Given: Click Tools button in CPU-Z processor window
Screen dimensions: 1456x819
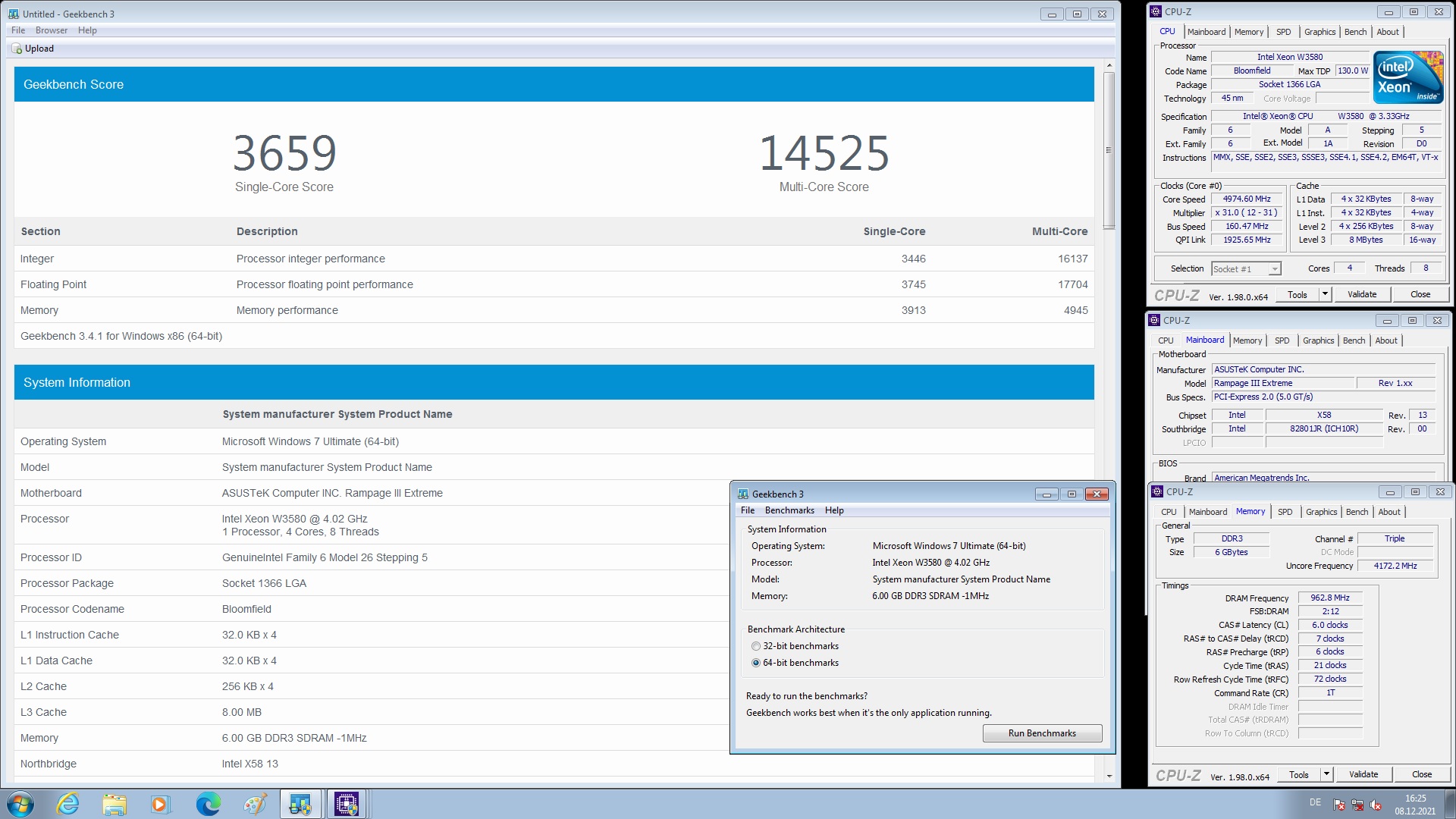Looking at the screenshot, I should pos(1298,294).
